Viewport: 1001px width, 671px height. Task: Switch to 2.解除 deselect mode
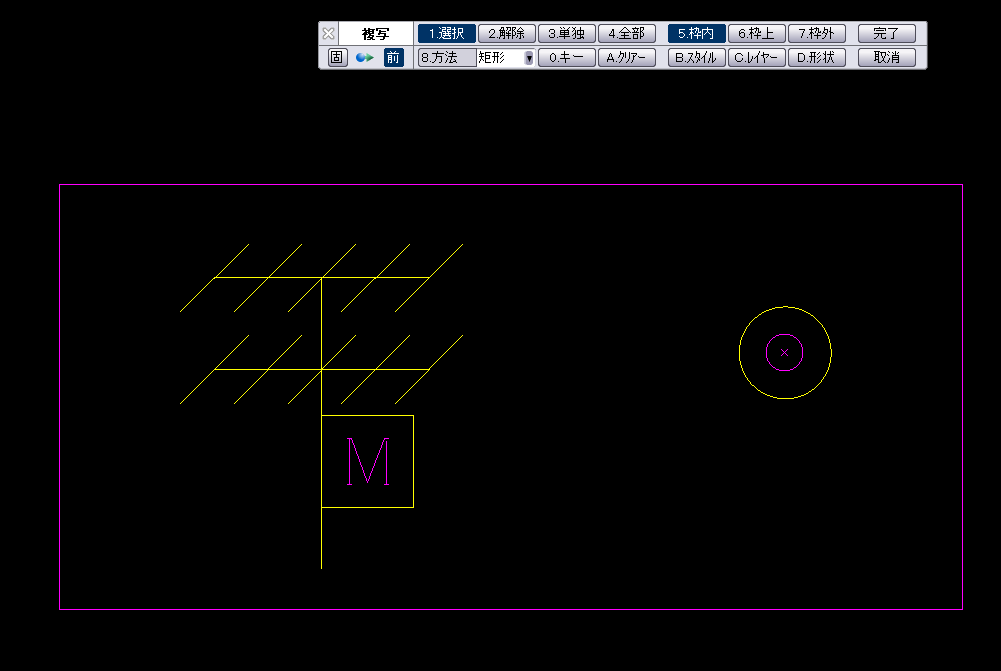coord(506,34)
